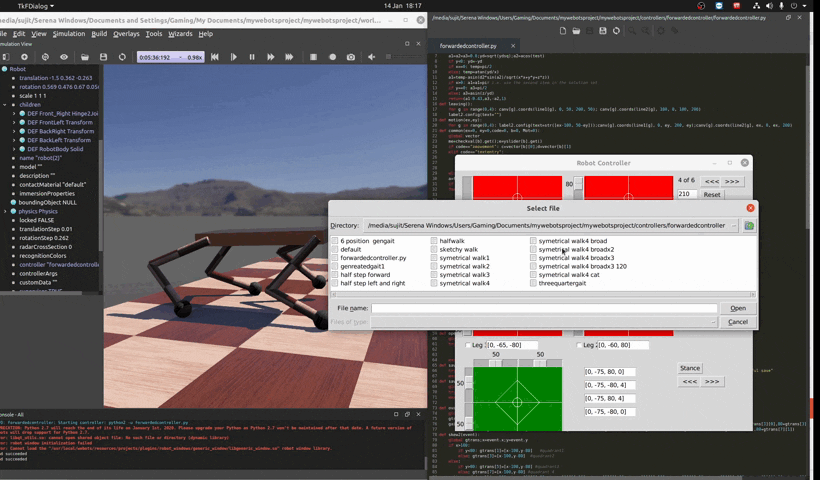This screenshot has width=820, height=480.
Task: Select the 'default' file in the dialog
Action: tap(350, 249)
